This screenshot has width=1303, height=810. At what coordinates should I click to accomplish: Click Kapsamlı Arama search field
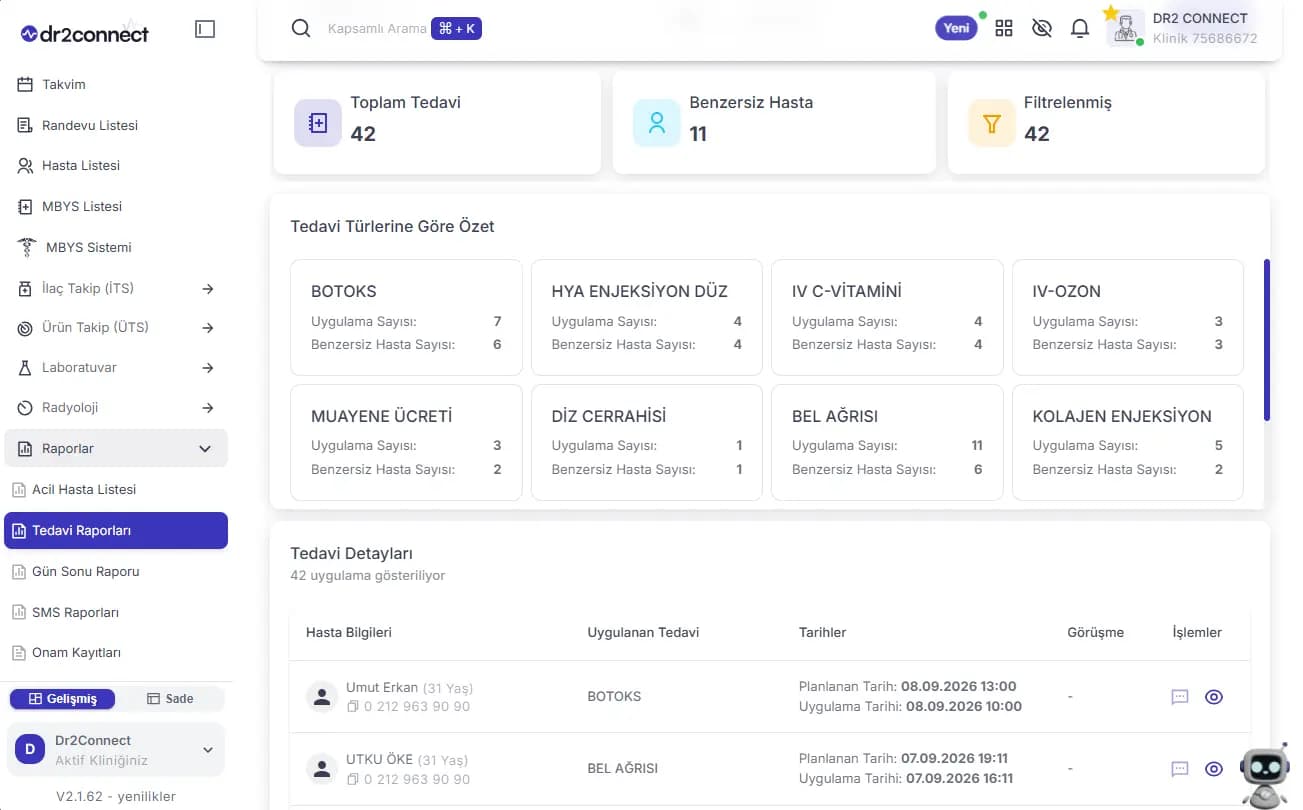pyautogui.click(x=377, y=29)
